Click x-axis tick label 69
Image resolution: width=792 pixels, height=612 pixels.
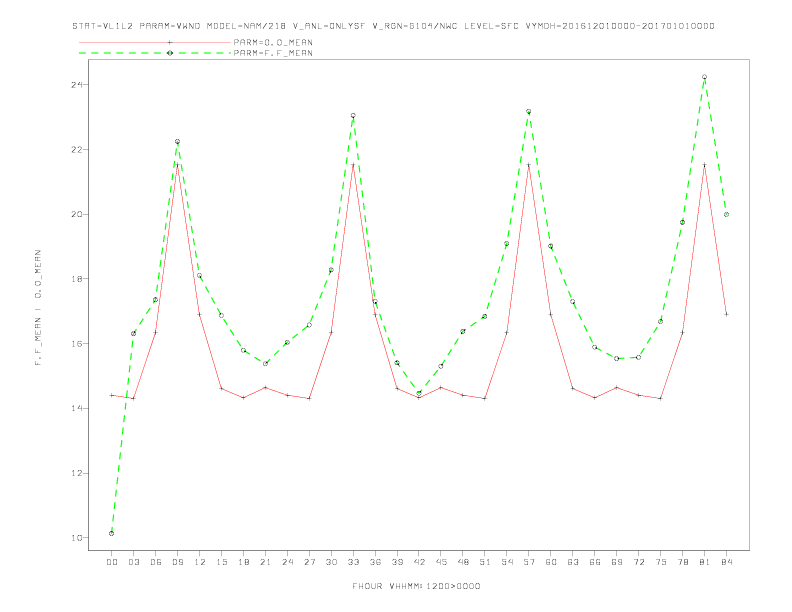[x=617, y=562]
